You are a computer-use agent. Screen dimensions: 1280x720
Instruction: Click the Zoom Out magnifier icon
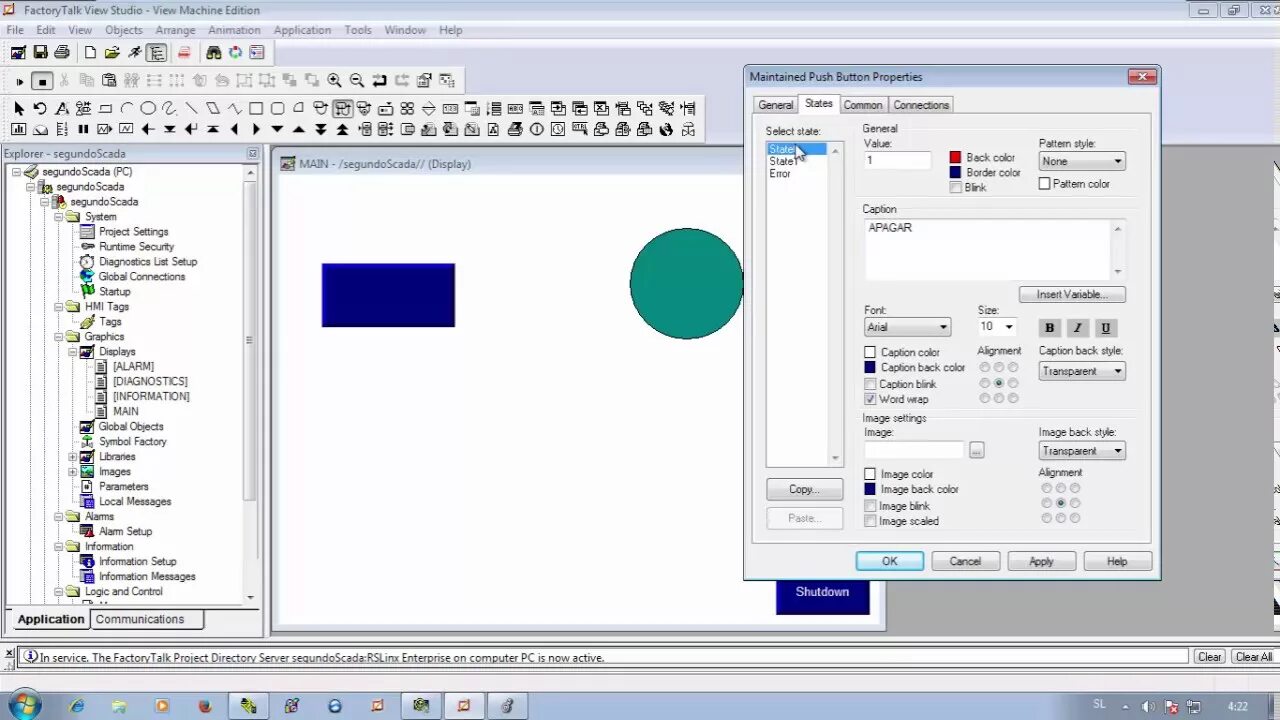(356, 81)
